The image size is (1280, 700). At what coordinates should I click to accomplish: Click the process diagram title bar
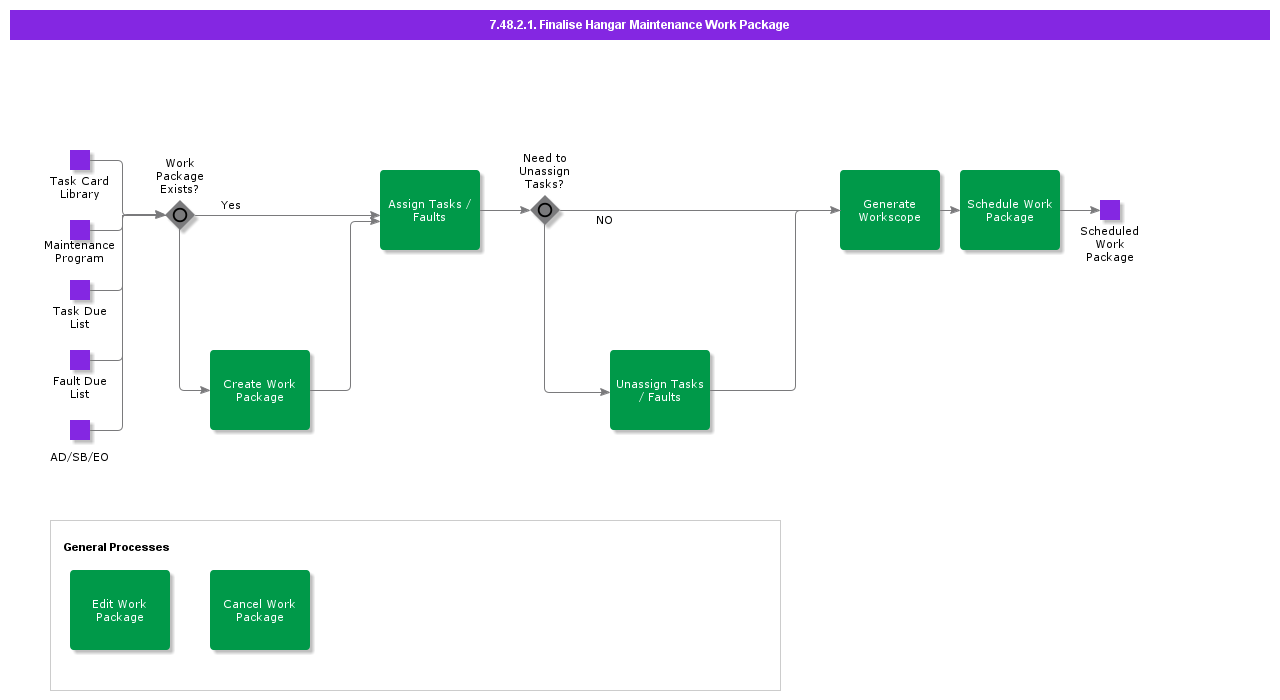coord(639,24)
